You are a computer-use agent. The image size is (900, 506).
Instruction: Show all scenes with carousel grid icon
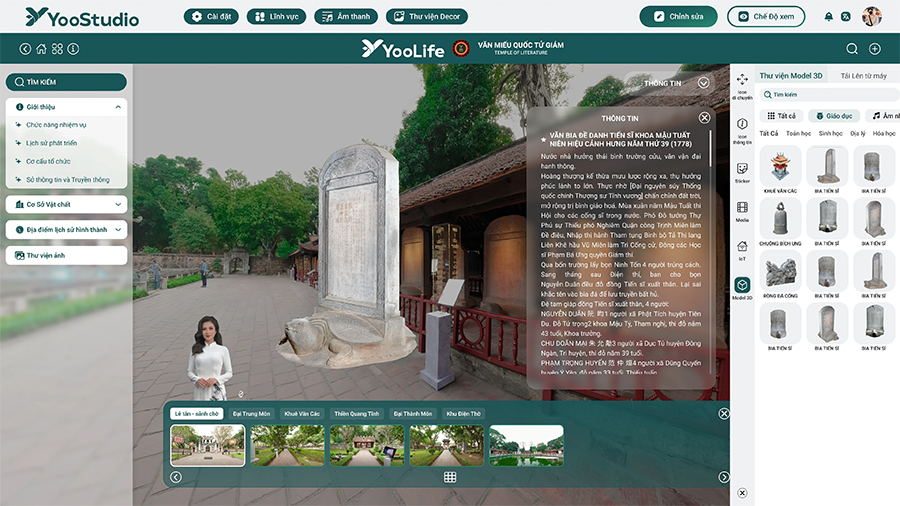tap(450, 477)
